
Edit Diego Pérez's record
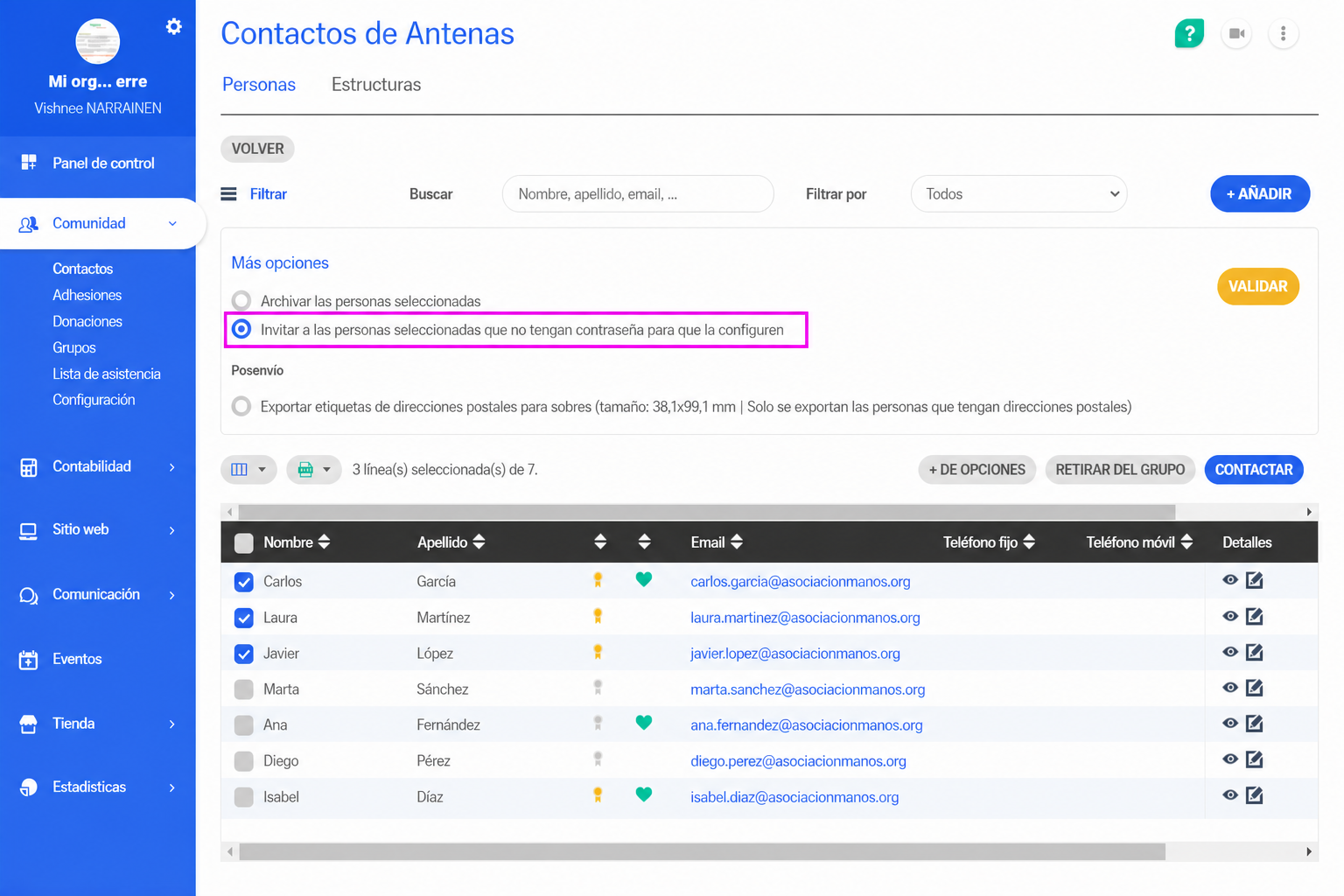click(1255, 759)
